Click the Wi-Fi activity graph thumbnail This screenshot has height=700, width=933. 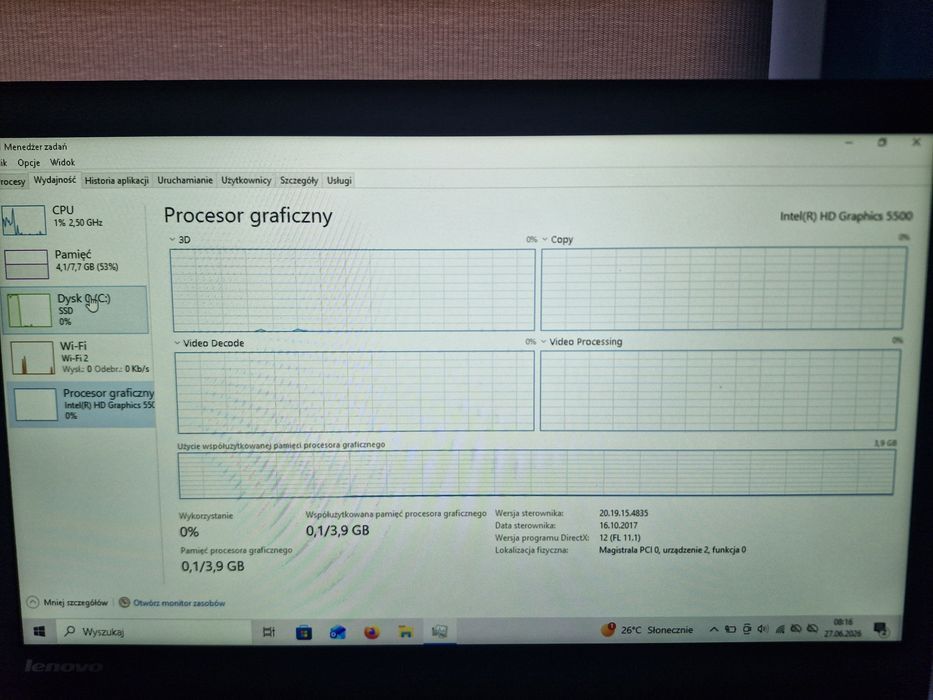click(x=33, y=357)
